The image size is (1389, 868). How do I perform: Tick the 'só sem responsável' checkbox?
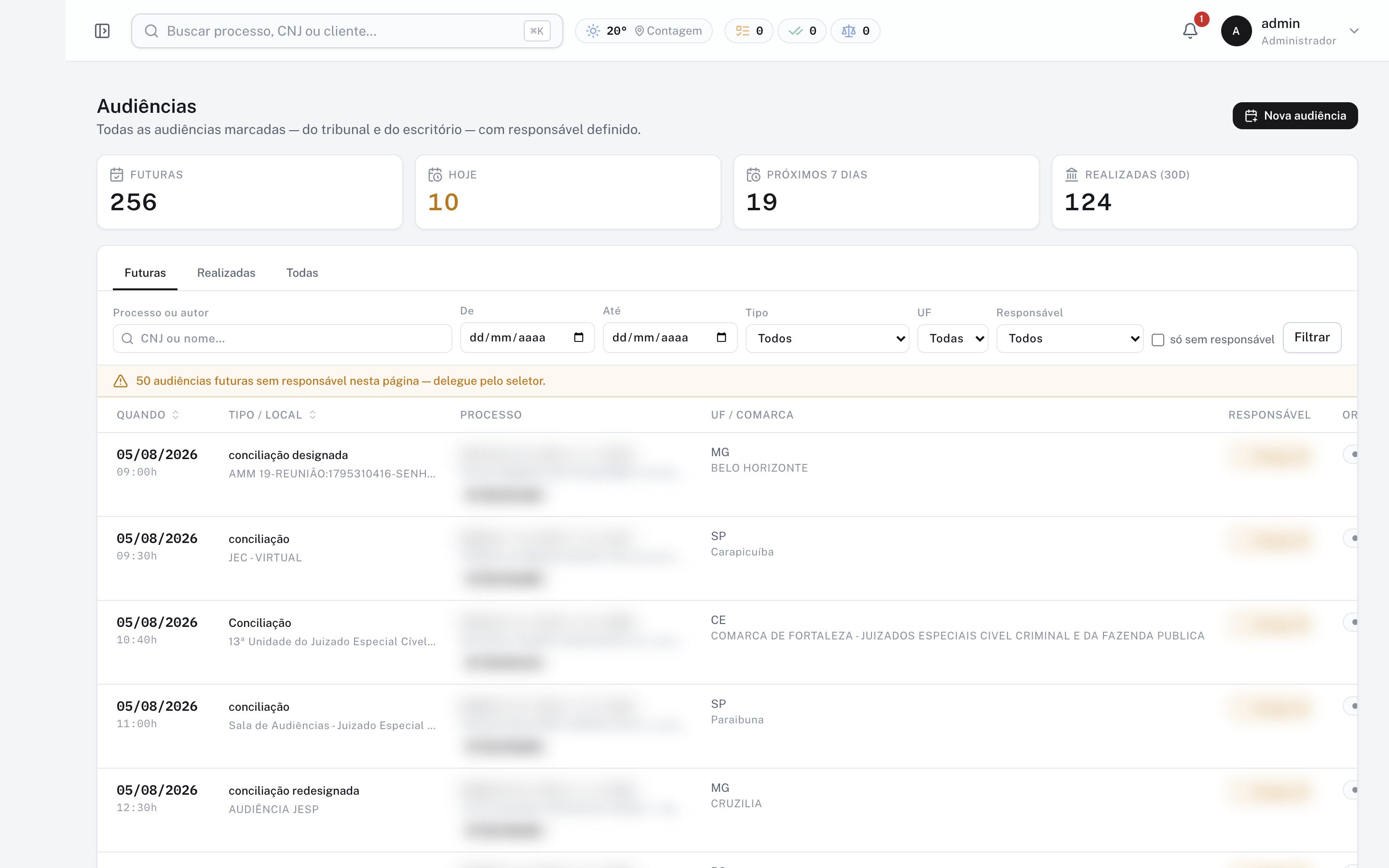click(x=1158, y=340)
